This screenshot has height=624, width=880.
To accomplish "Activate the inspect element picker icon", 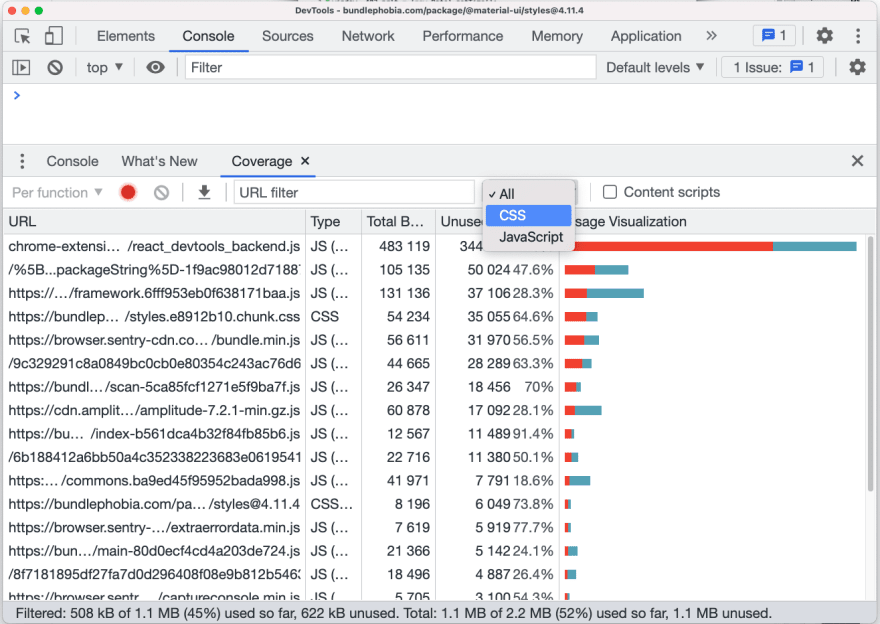I will 22,36.
